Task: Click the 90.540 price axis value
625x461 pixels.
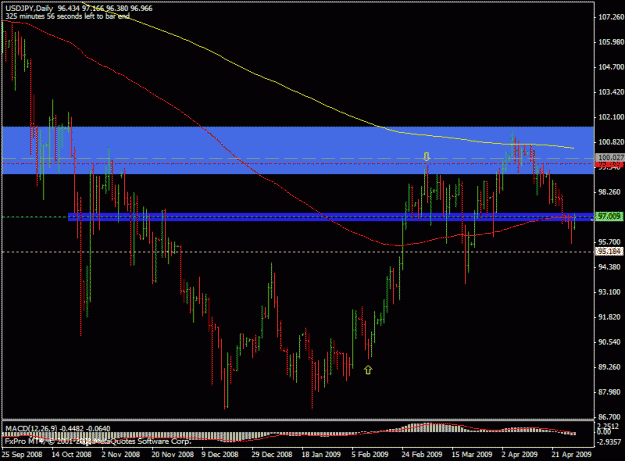Action: (610, 342)
